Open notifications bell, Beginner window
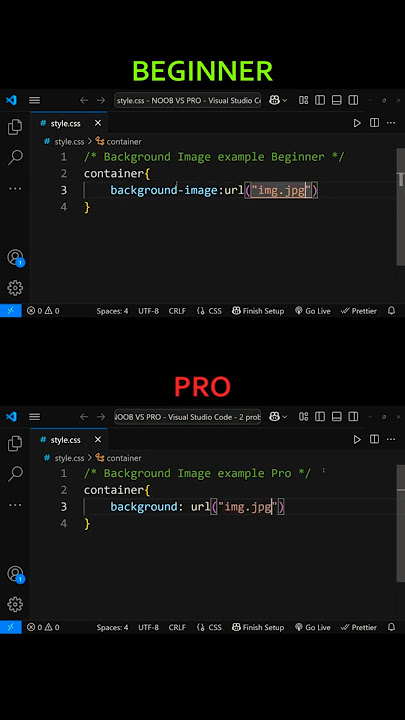405x720 pixels. coord(391,311)
